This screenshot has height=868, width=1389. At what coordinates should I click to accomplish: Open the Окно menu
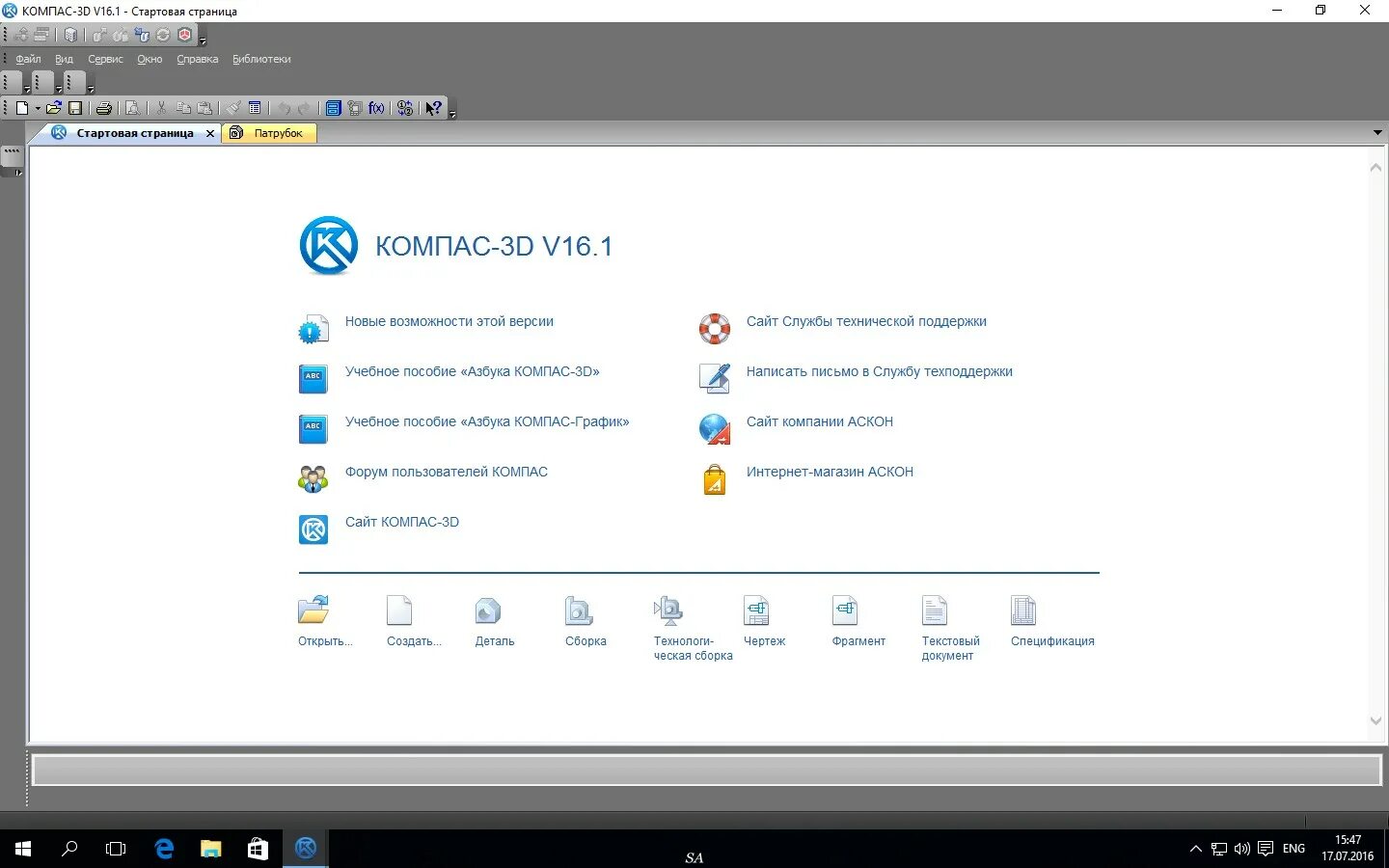pos(150,59)
